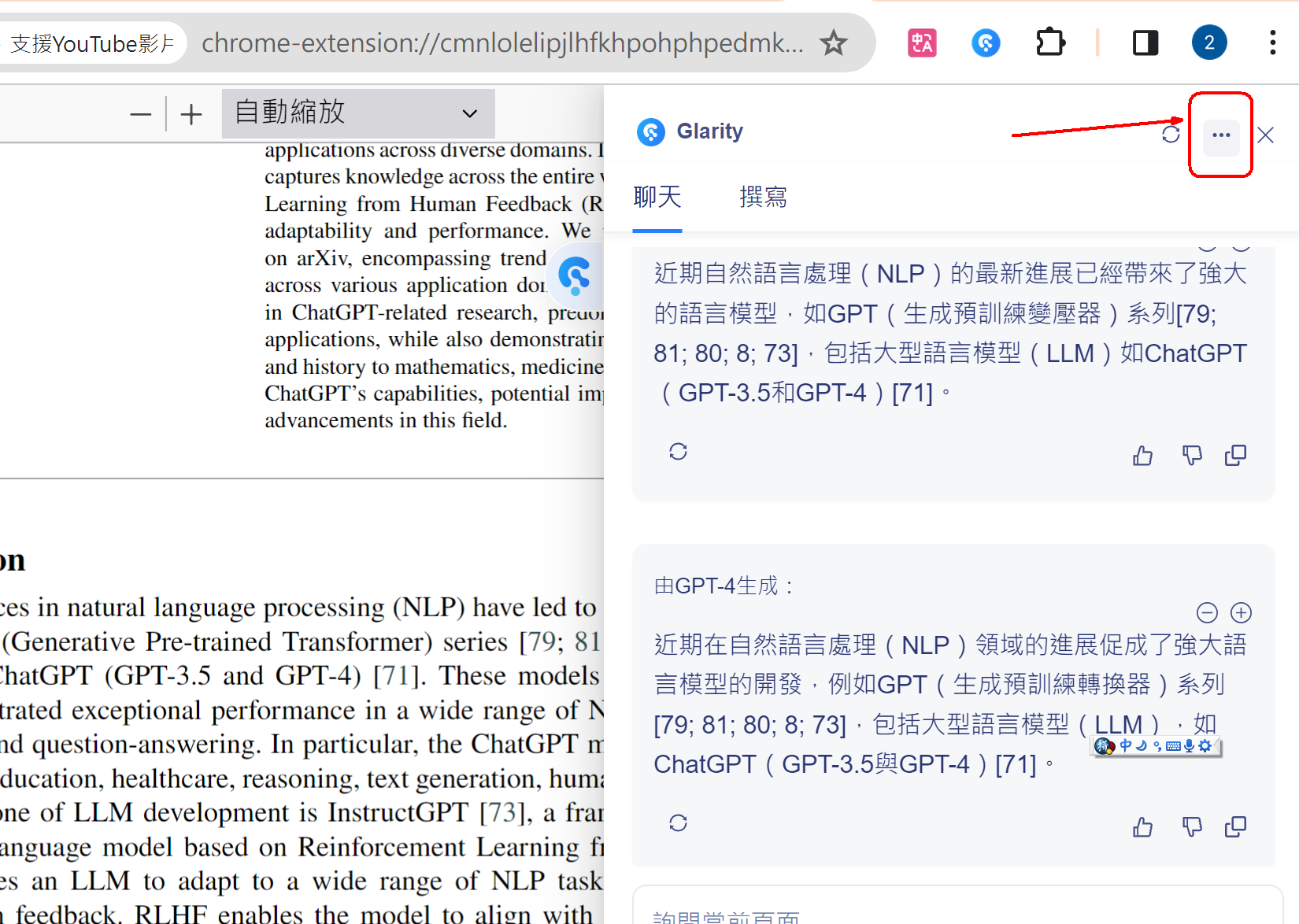Bookmark this page with the star icon

tap(833, 43)
